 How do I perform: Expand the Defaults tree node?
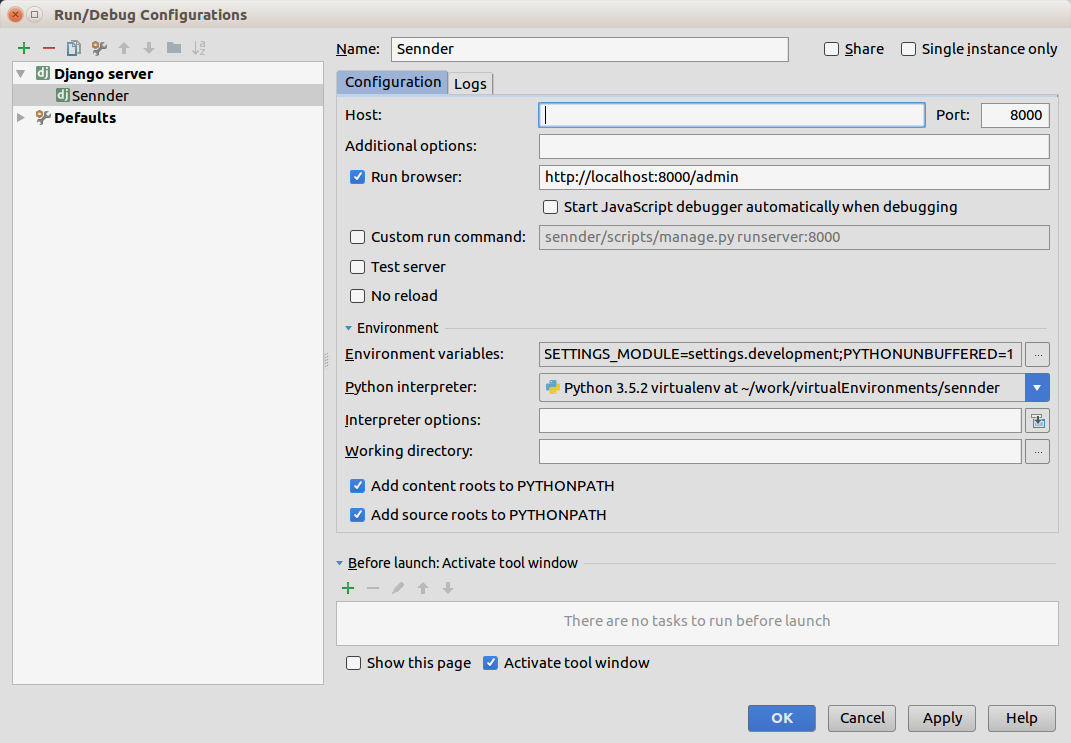coord(22,118)
